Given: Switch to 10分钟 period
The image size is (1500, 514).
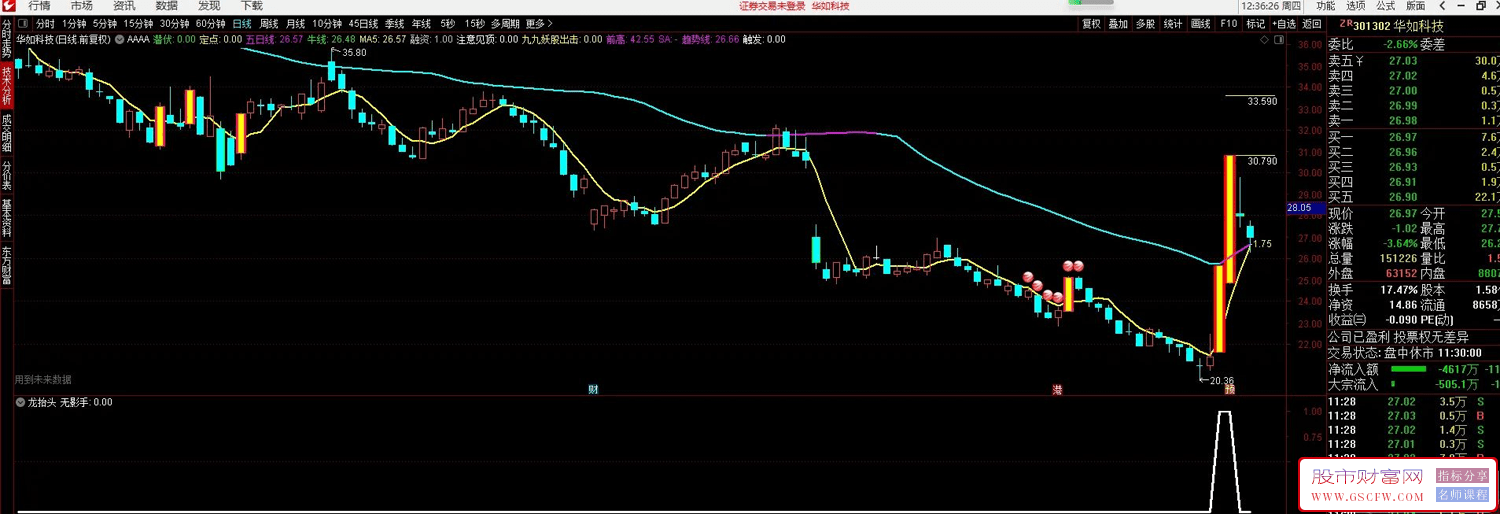Looking at the screenshot, I should tap(327, 23).
